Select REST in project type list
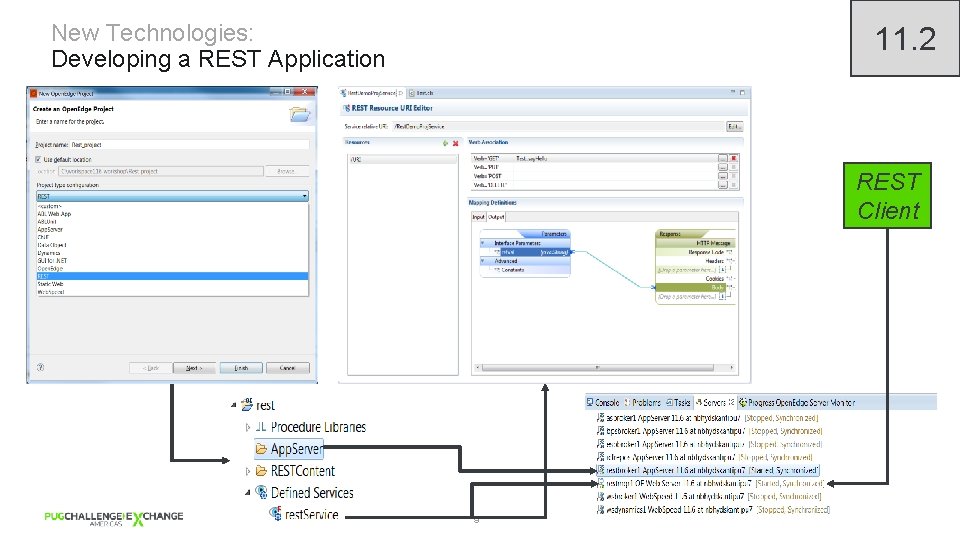The width and height of the screenshot is (960, 540). (172, 276)
